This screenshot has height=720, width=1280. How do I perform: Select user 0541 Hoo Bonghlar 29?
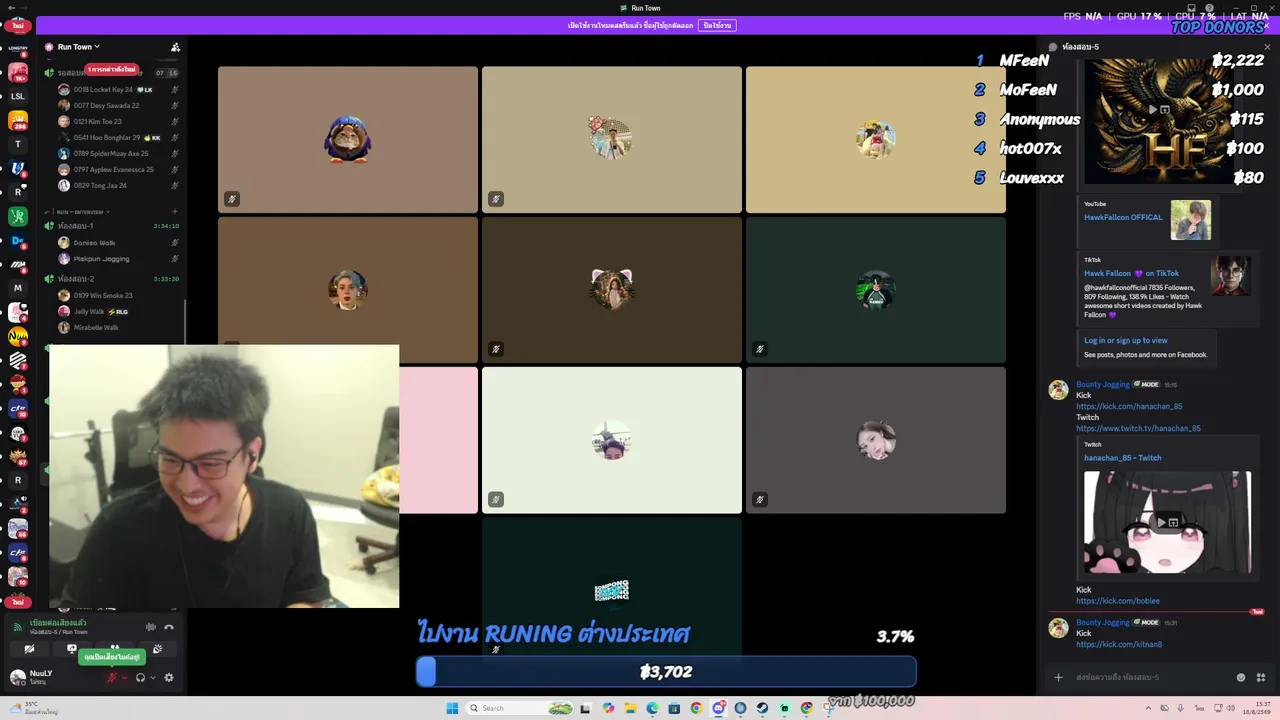[118, 137]
